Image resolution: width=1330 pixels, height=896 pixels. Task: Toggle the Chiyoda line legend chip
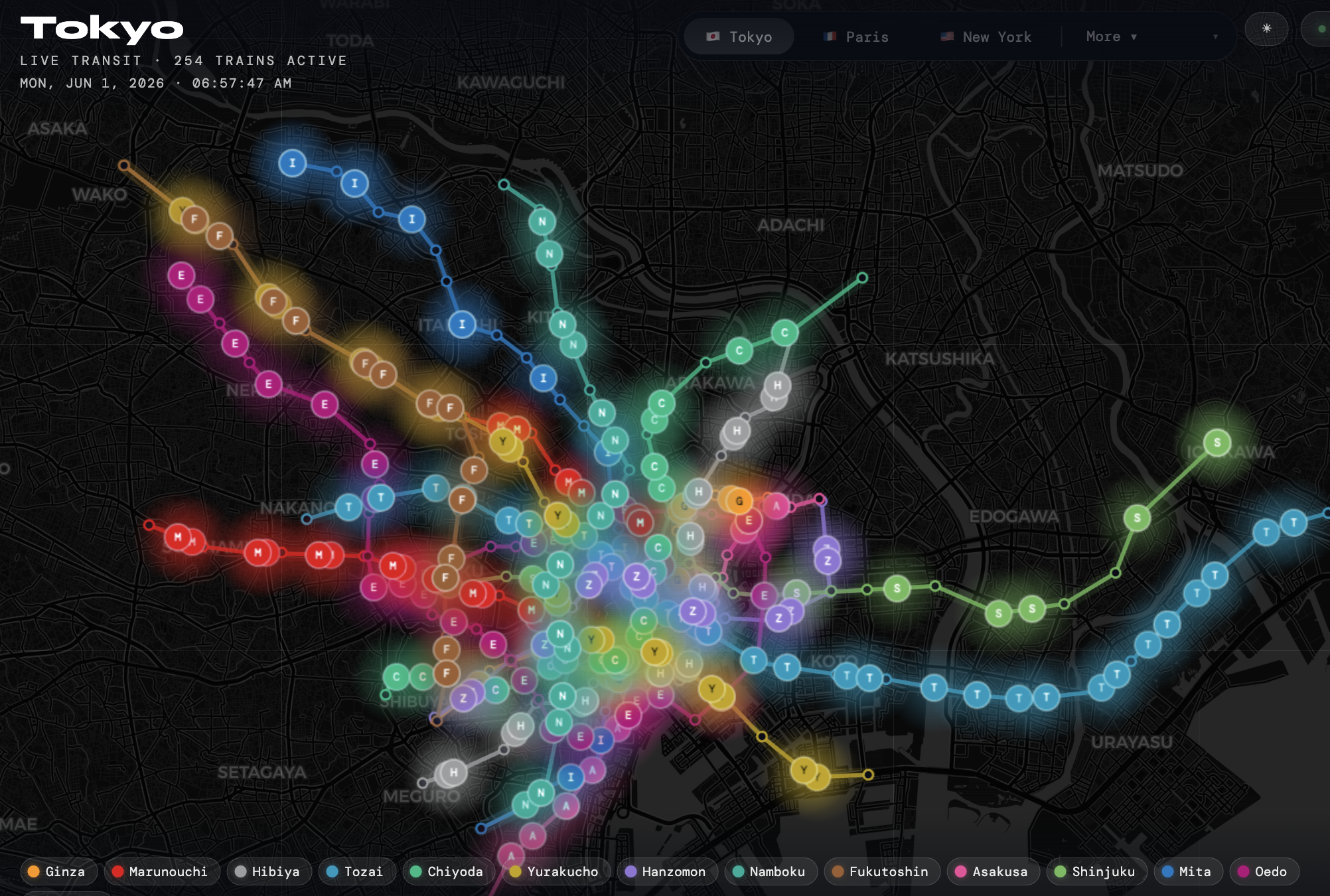[x=447, y=871]
